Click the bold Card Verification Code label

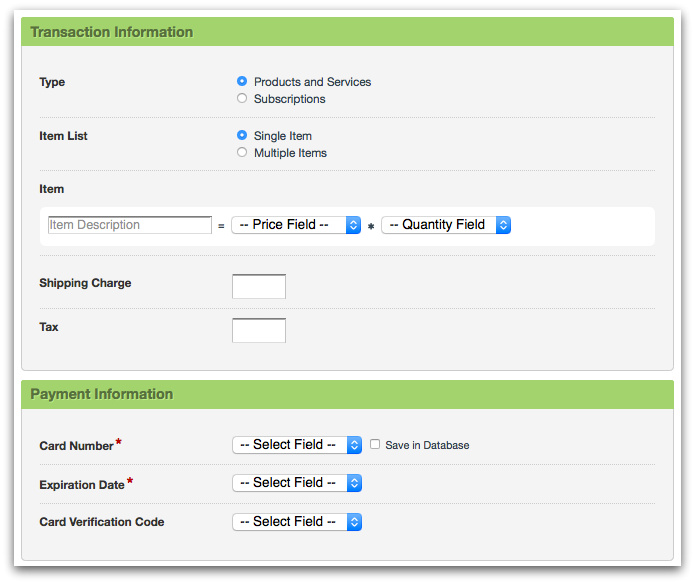102,522
